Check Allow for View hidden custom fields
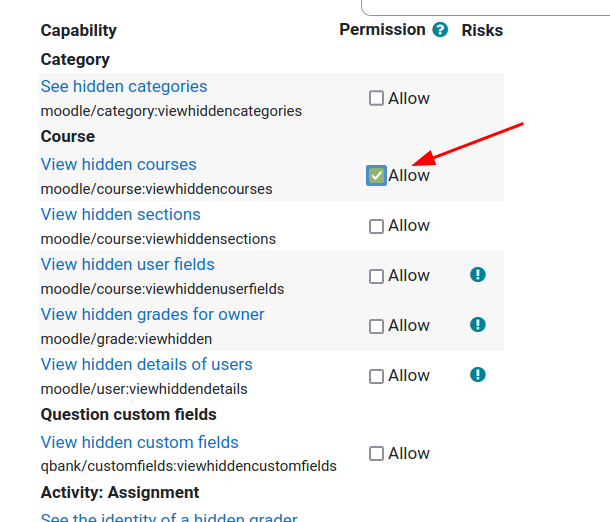Screen dimensions: 610x522 376,453
